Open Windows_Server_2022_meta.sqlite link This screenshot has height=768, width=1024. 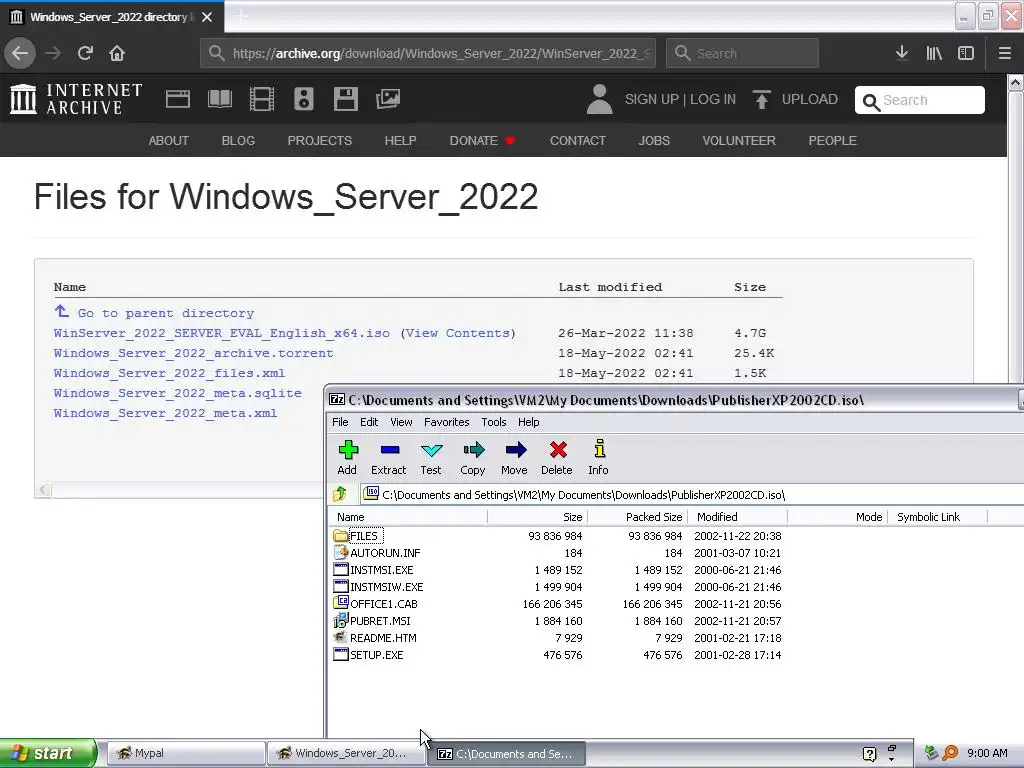coord(178,393)
